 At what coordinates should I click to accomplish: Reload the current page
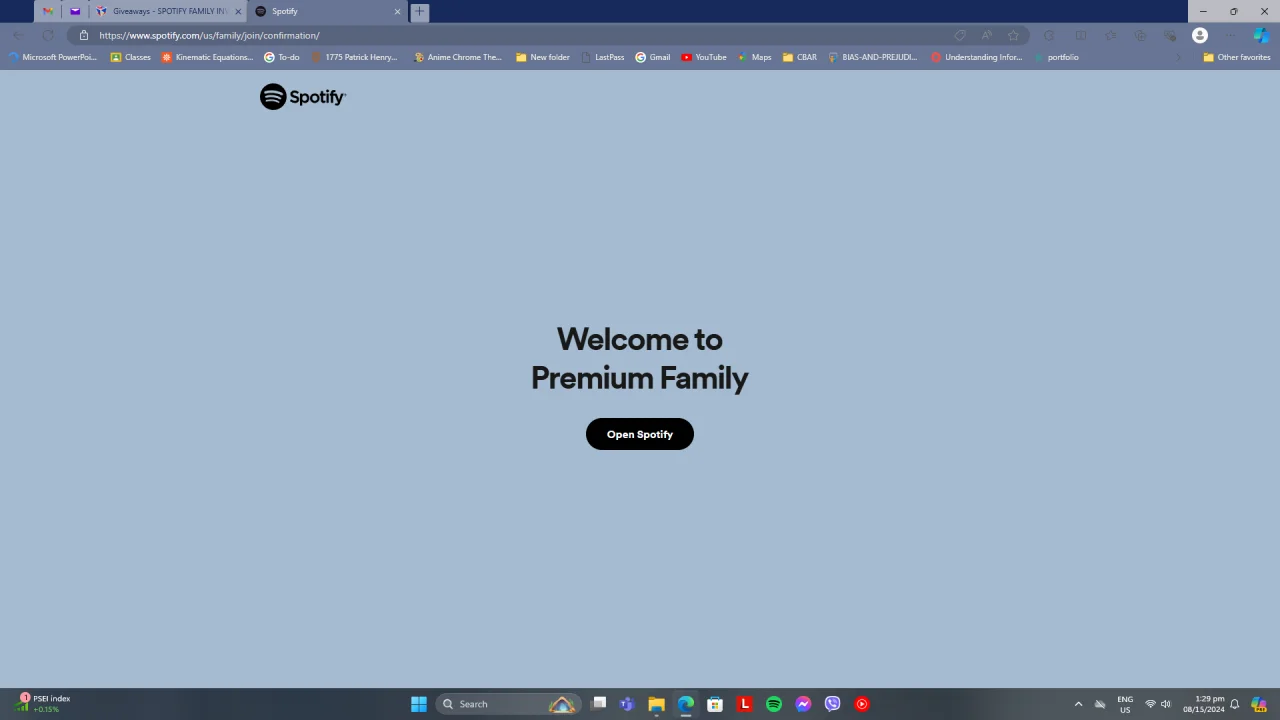pyautogui.click(x=48, y=35)
